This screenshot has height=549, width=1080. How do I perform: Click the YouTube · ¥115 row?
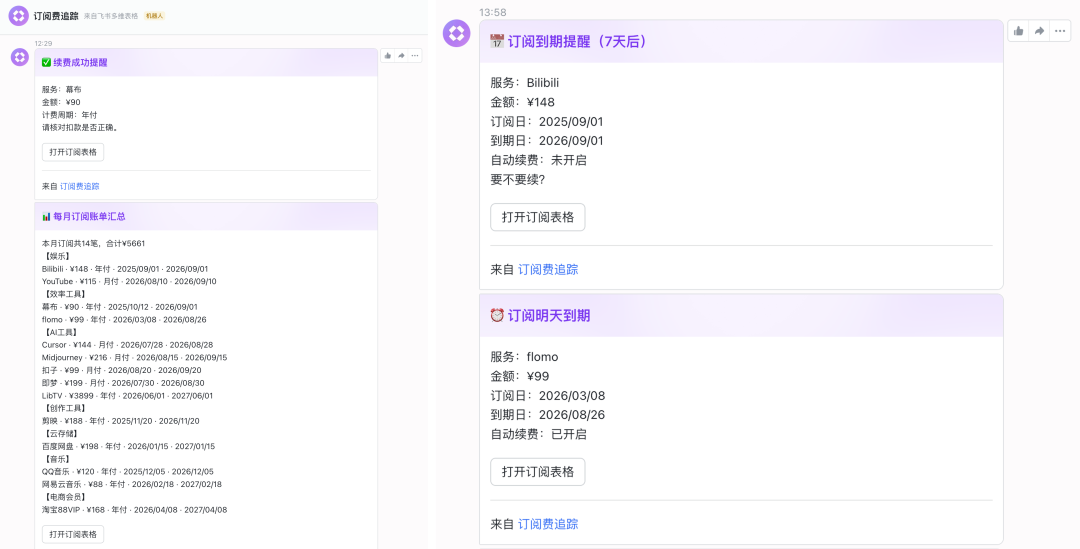tap(129, 281)
